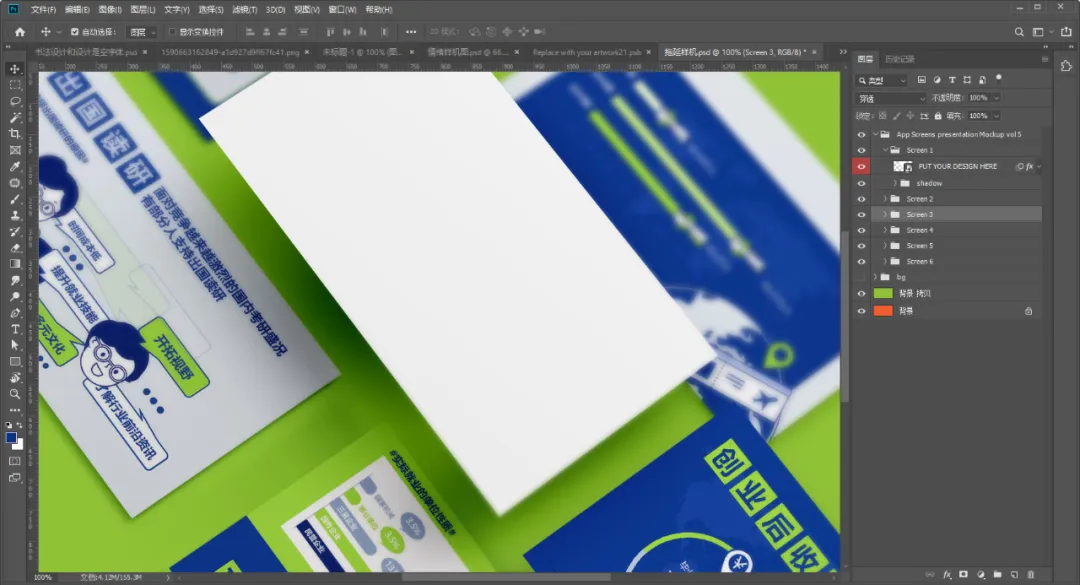
Task: Open the blend mode dropdown
Action: [x=891, y=99]
